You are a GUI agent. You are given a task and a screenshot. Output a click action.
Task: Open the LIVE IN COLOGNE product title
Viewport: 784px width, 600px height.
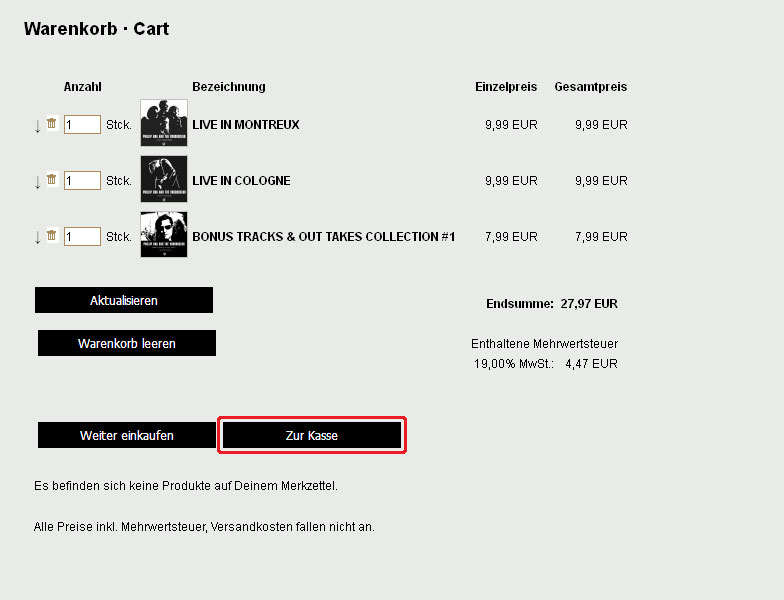click(241, 181)
